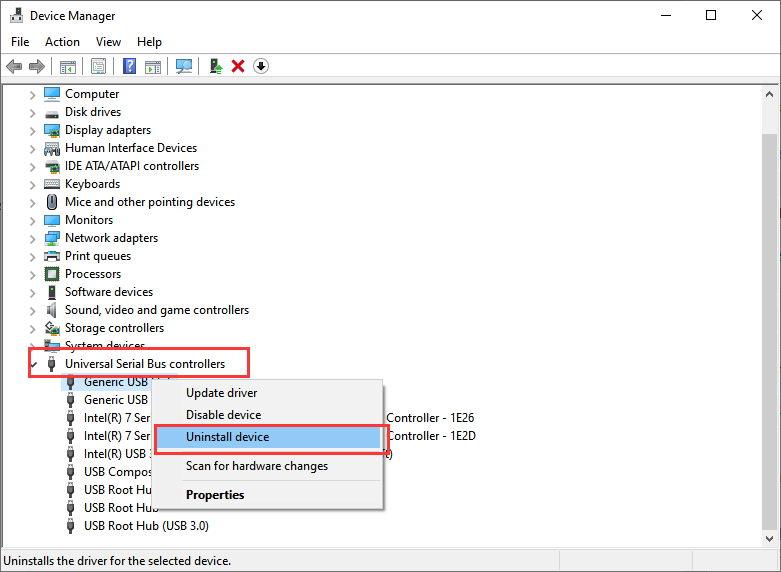Click the vertical scrollbar down arrow
781x572 pixels.
coord(770,539)
